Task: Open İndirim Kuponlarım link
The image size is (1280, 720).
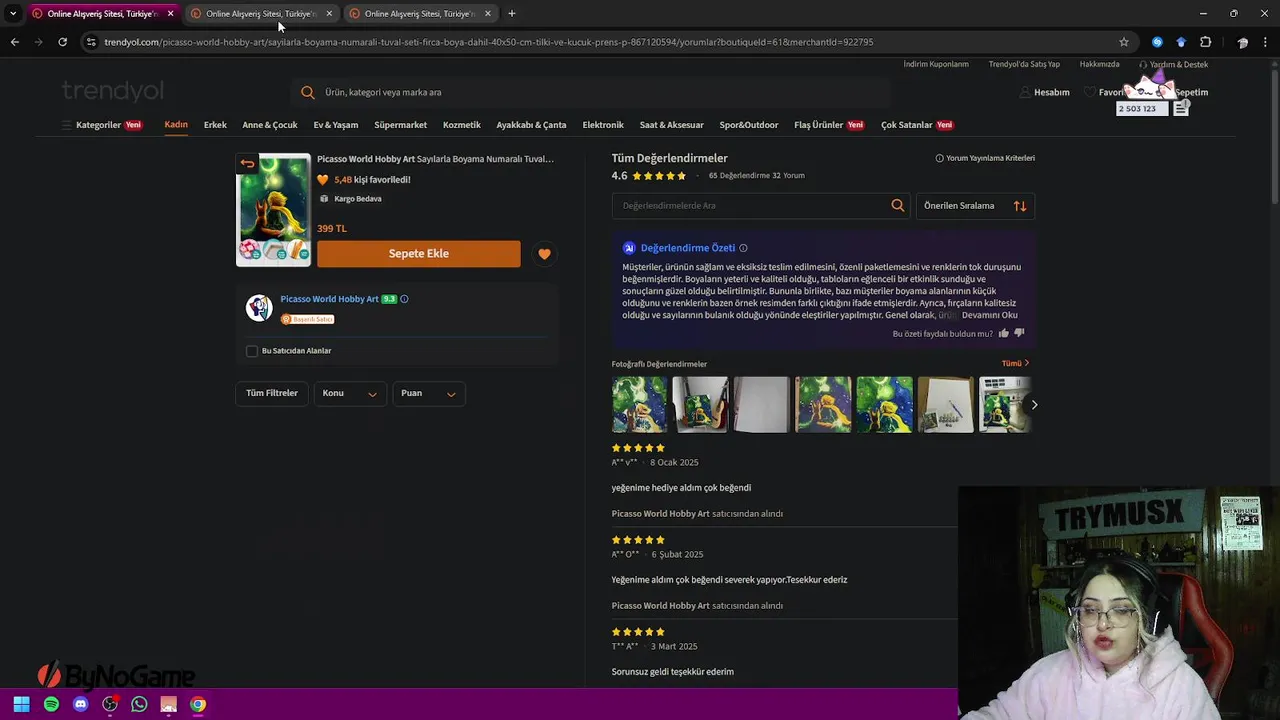Action: 936,64
